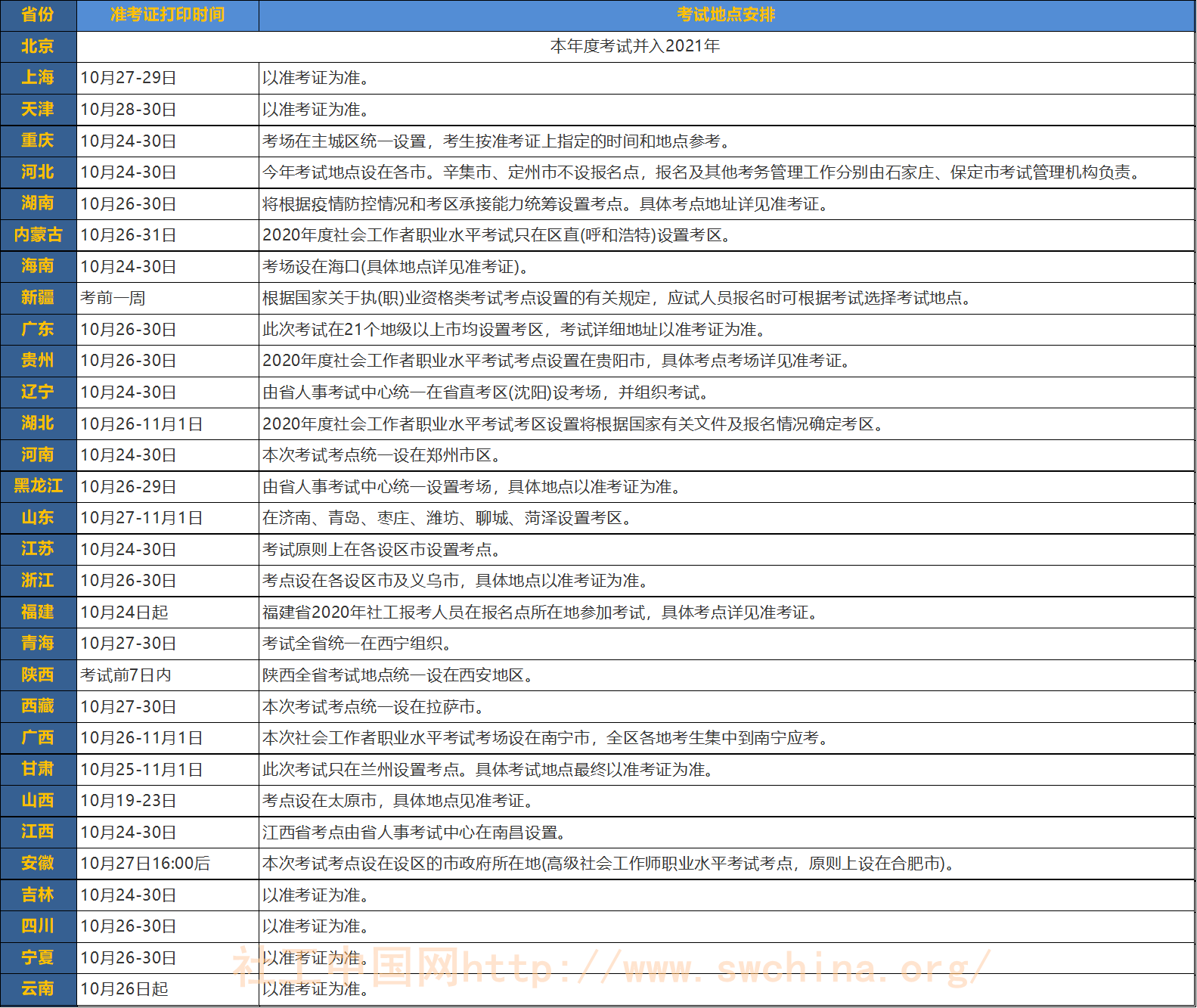Viewport: 1197px width, 1008px height.
Task: Select the 本年度考试并入2021年 cell
Action: 635,47
